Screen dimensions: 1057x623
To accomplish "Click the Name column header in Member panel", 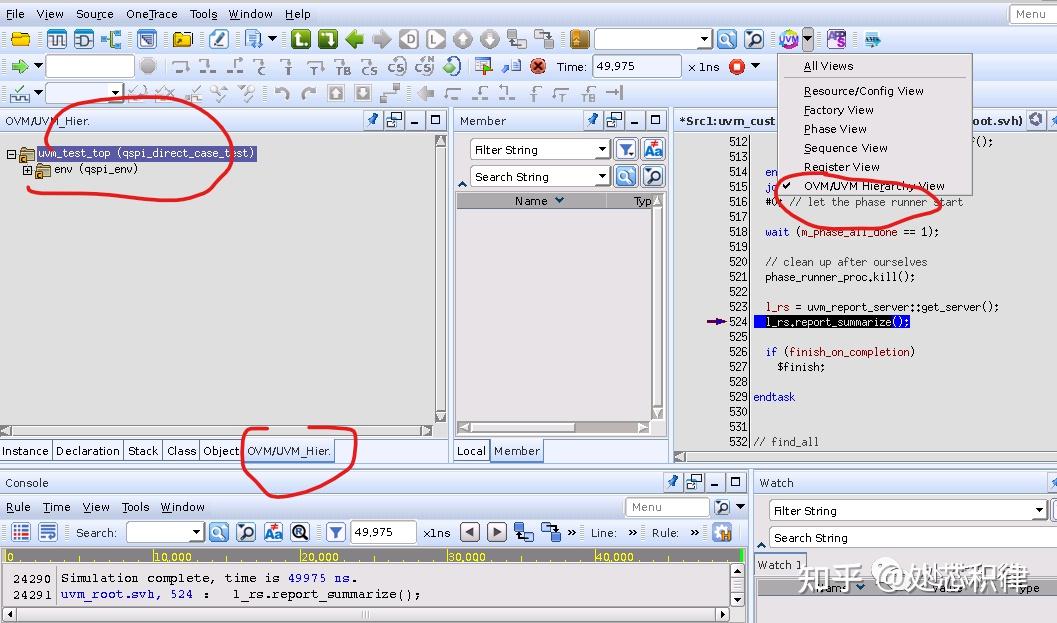I will (x=531, y=201).
